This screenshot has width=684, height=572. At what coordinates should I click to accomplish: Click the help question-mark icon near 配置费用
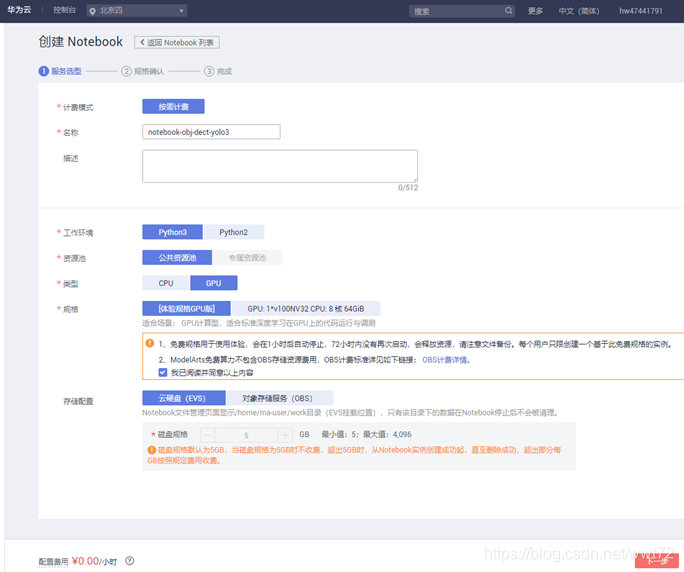130,561
